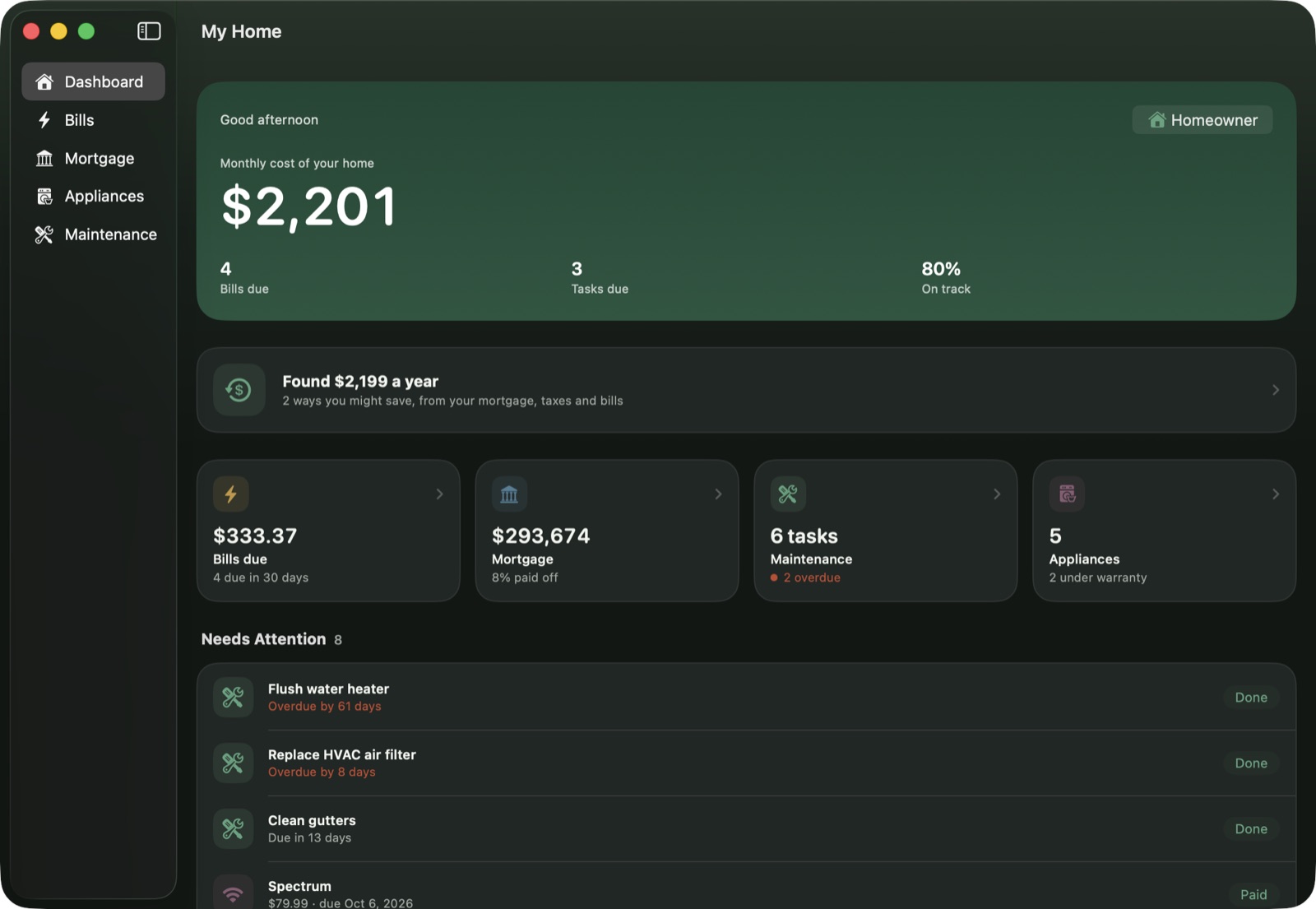1316x909 pixels.
Task: Mark Clean gutters as Done
Action: [1251, 829]
